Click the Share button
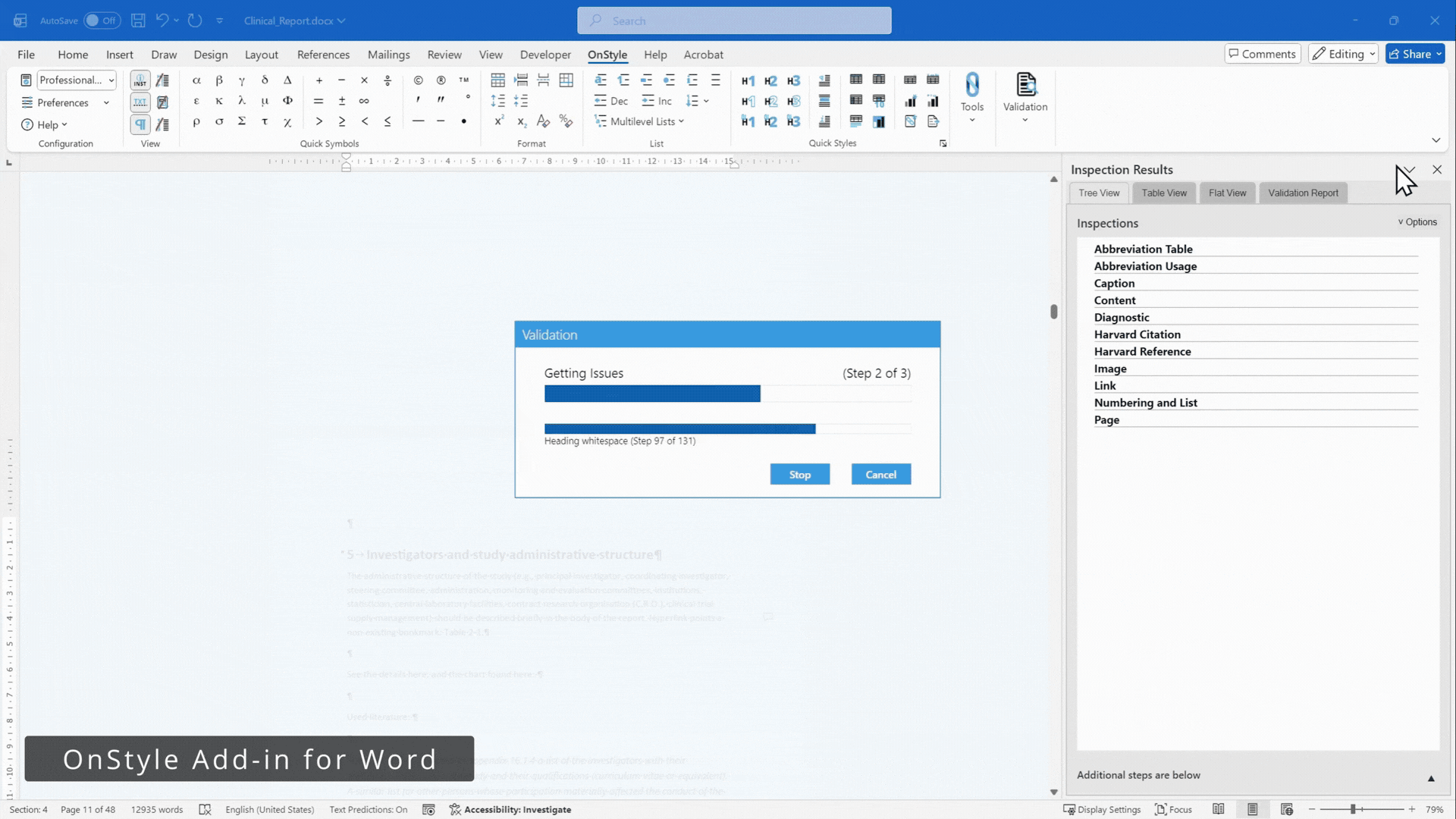Viewport: 1456px width, 819px height. point(1415,54)
